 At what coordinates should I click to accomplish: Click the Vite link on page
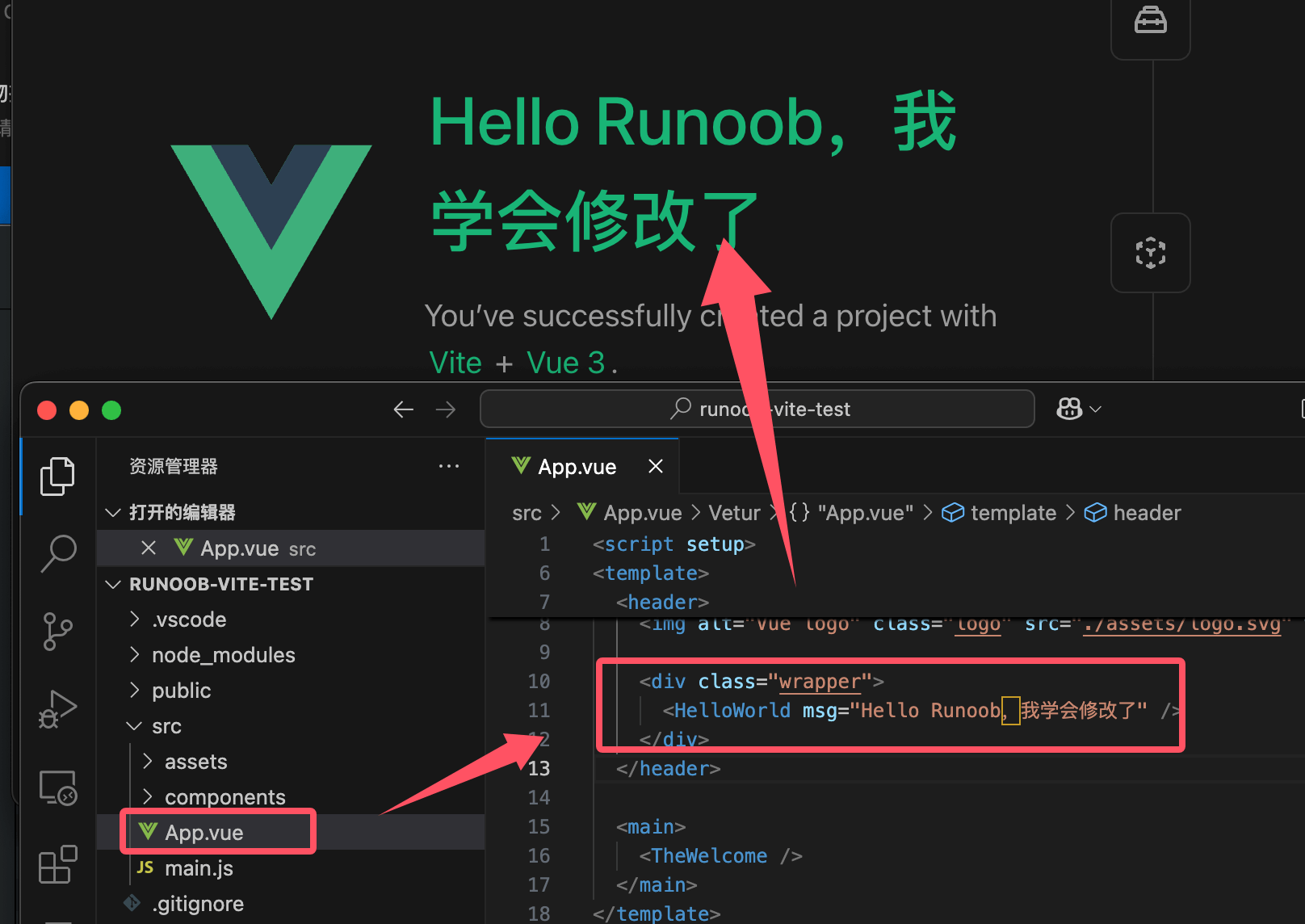[455, 363]
